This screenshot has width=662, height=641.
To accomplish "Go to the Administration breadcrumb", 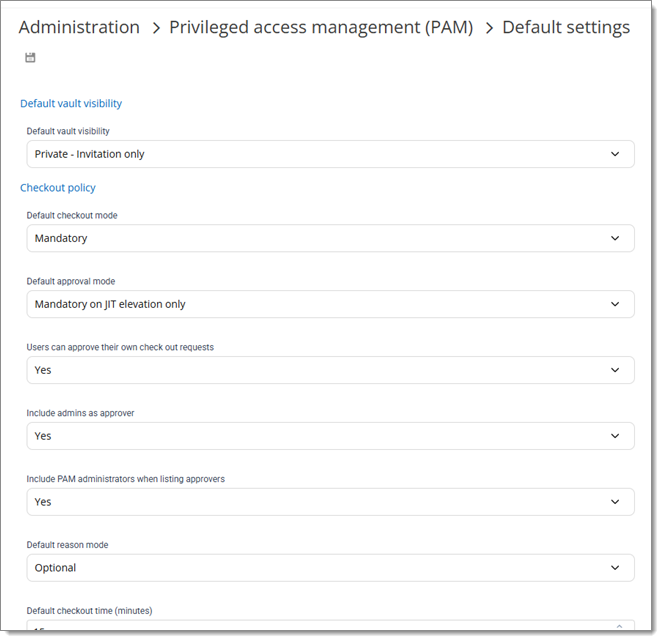I will tap(79, 27).
